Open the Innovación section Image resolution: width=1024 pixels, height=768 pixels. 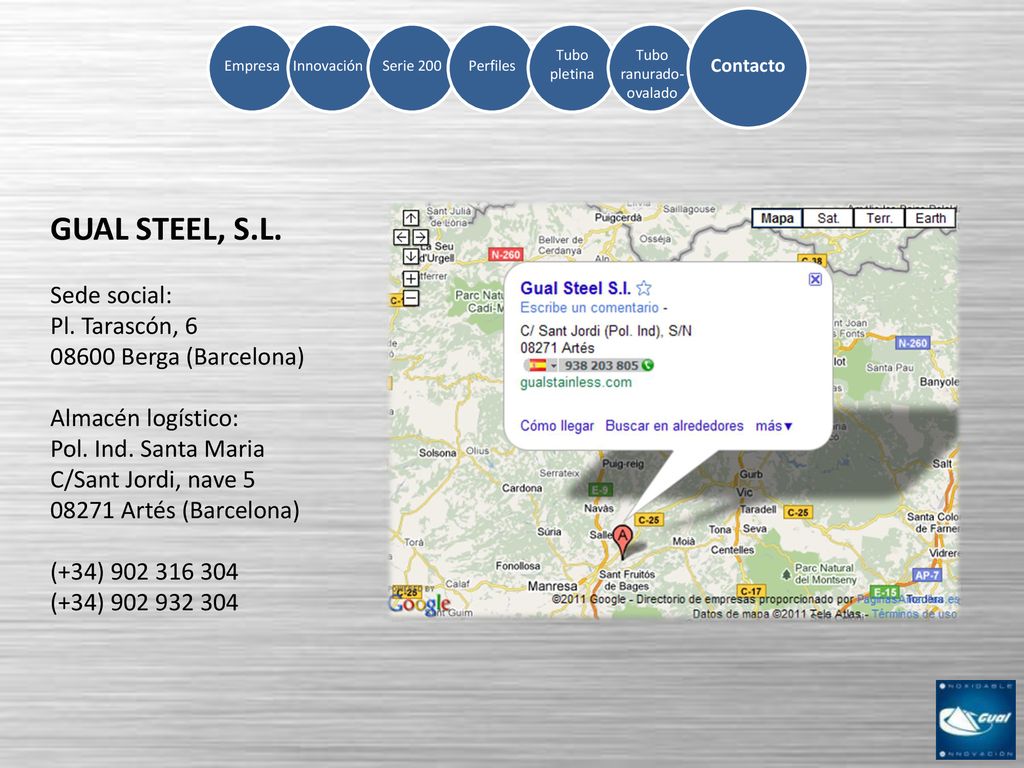point(331,68)
